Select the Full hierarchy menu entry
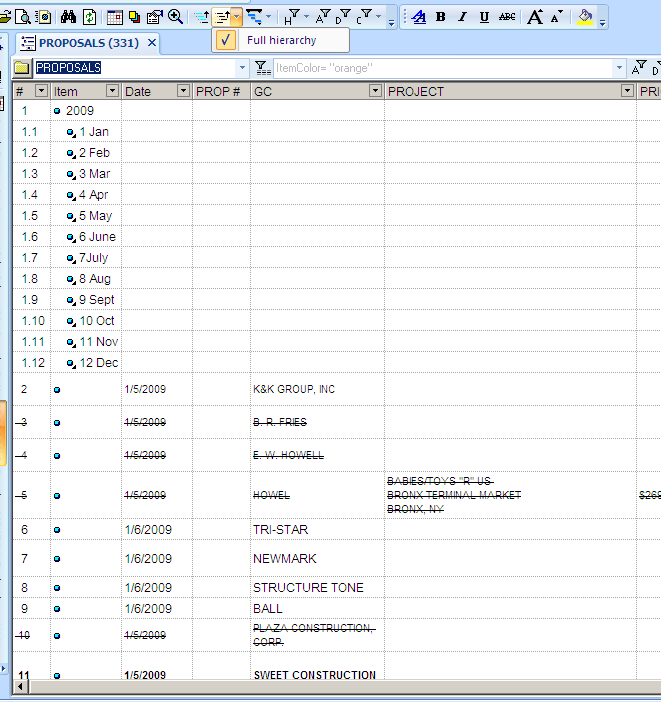The width and height of the screenshot is (661, 702). [280, 40]
